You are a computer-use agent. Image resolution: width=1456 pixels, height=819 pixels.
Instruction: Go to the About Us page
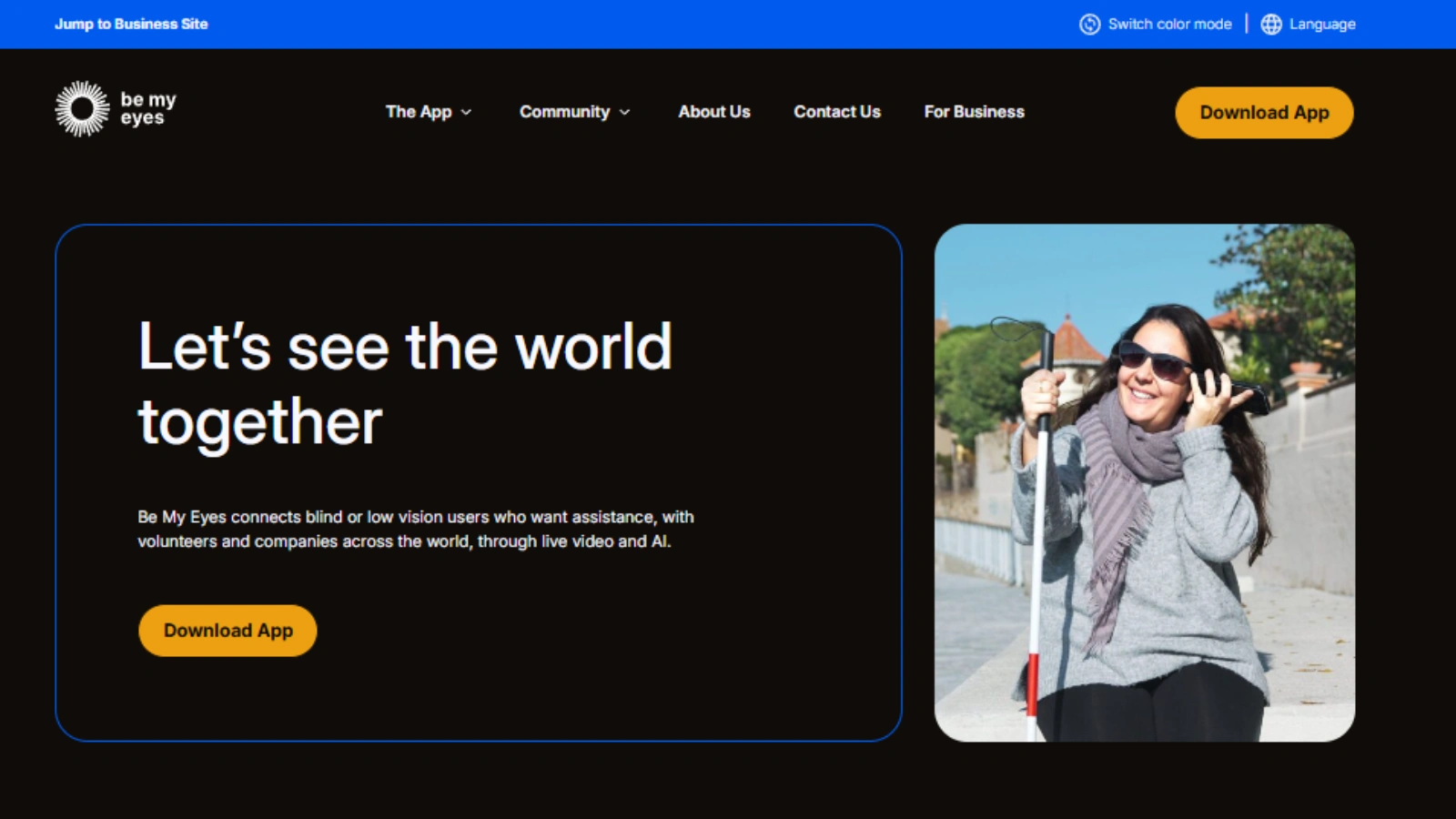click(713, 112)
